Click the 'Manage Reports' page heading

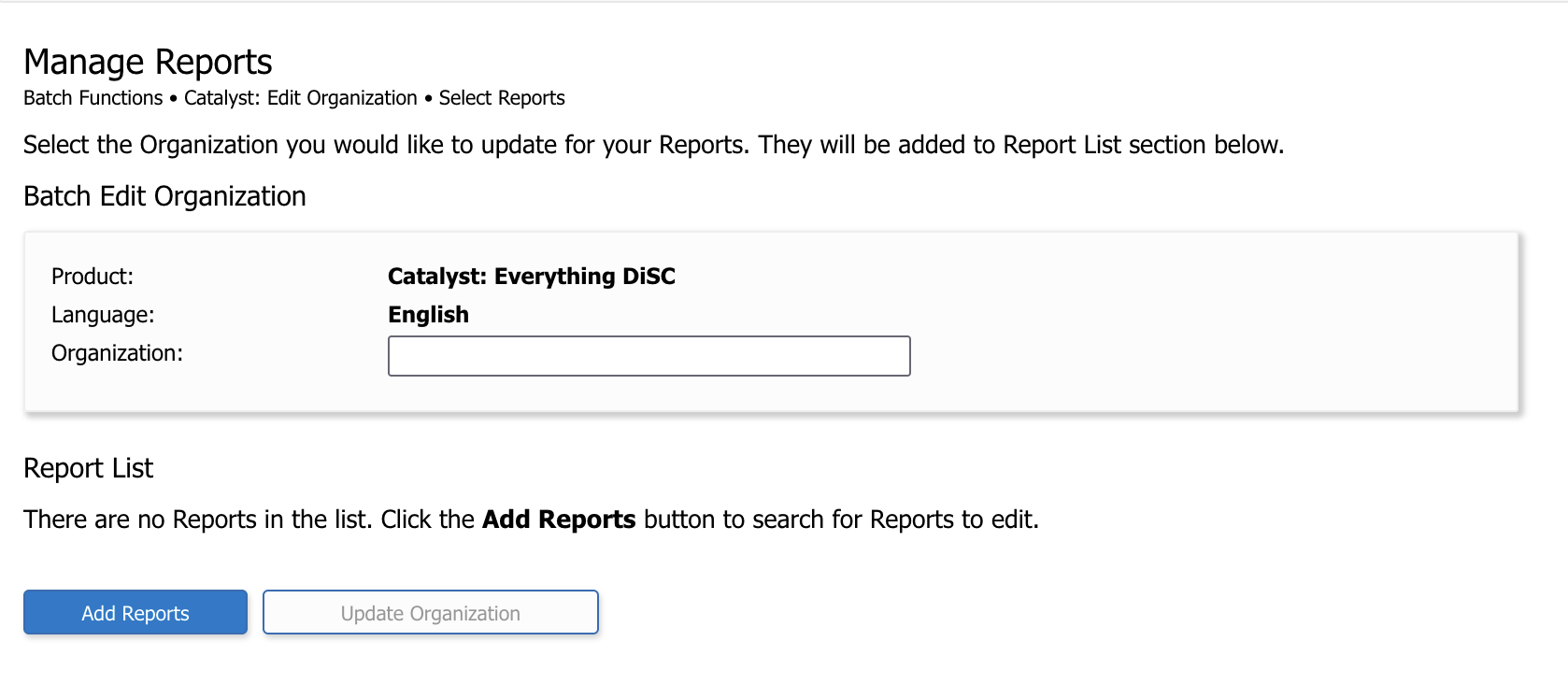click(x=148, y=62)
